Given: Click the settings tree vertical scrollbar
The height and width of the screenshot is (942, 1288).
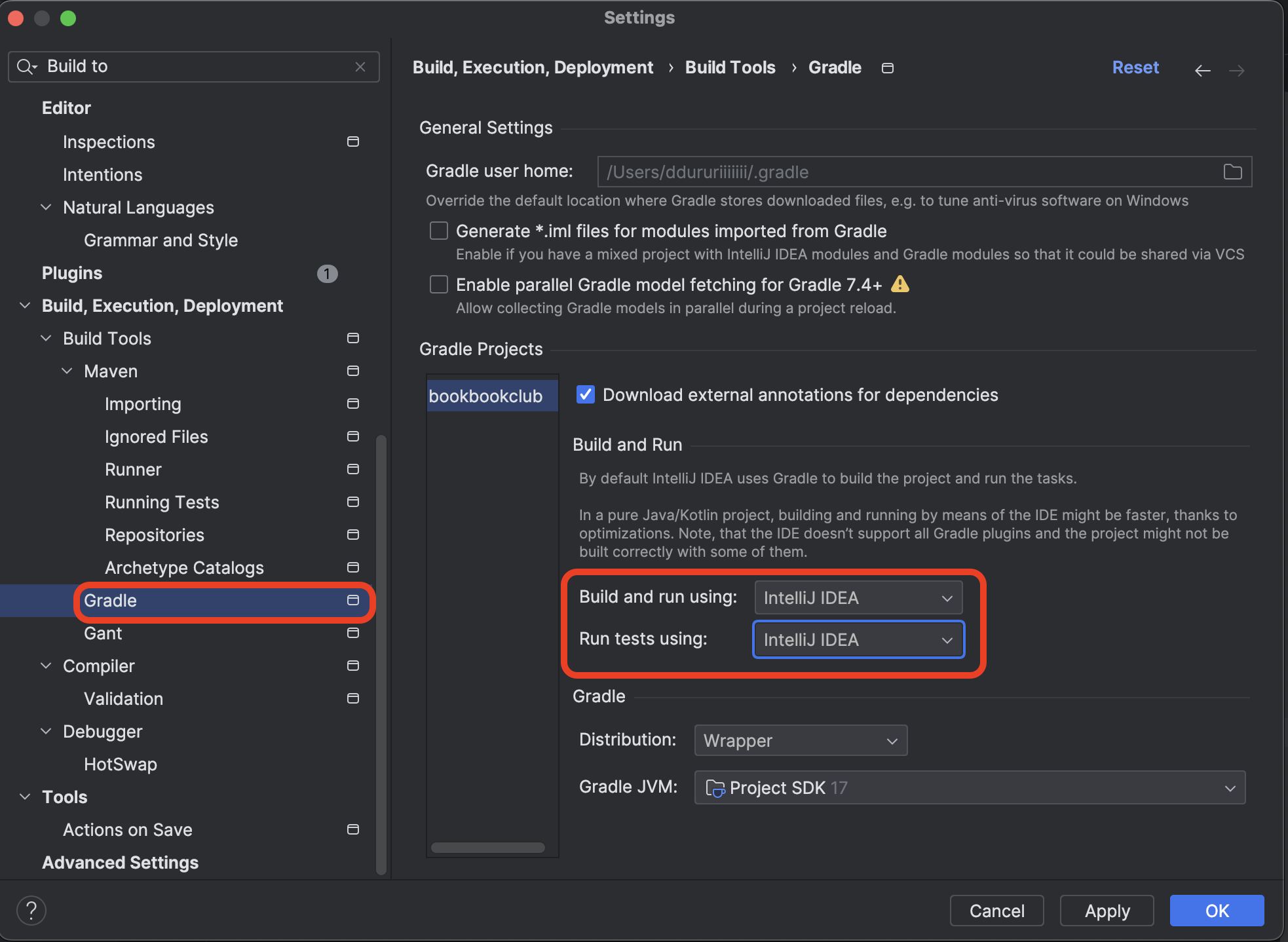Looking at the screenshot, I should (381, 655).
